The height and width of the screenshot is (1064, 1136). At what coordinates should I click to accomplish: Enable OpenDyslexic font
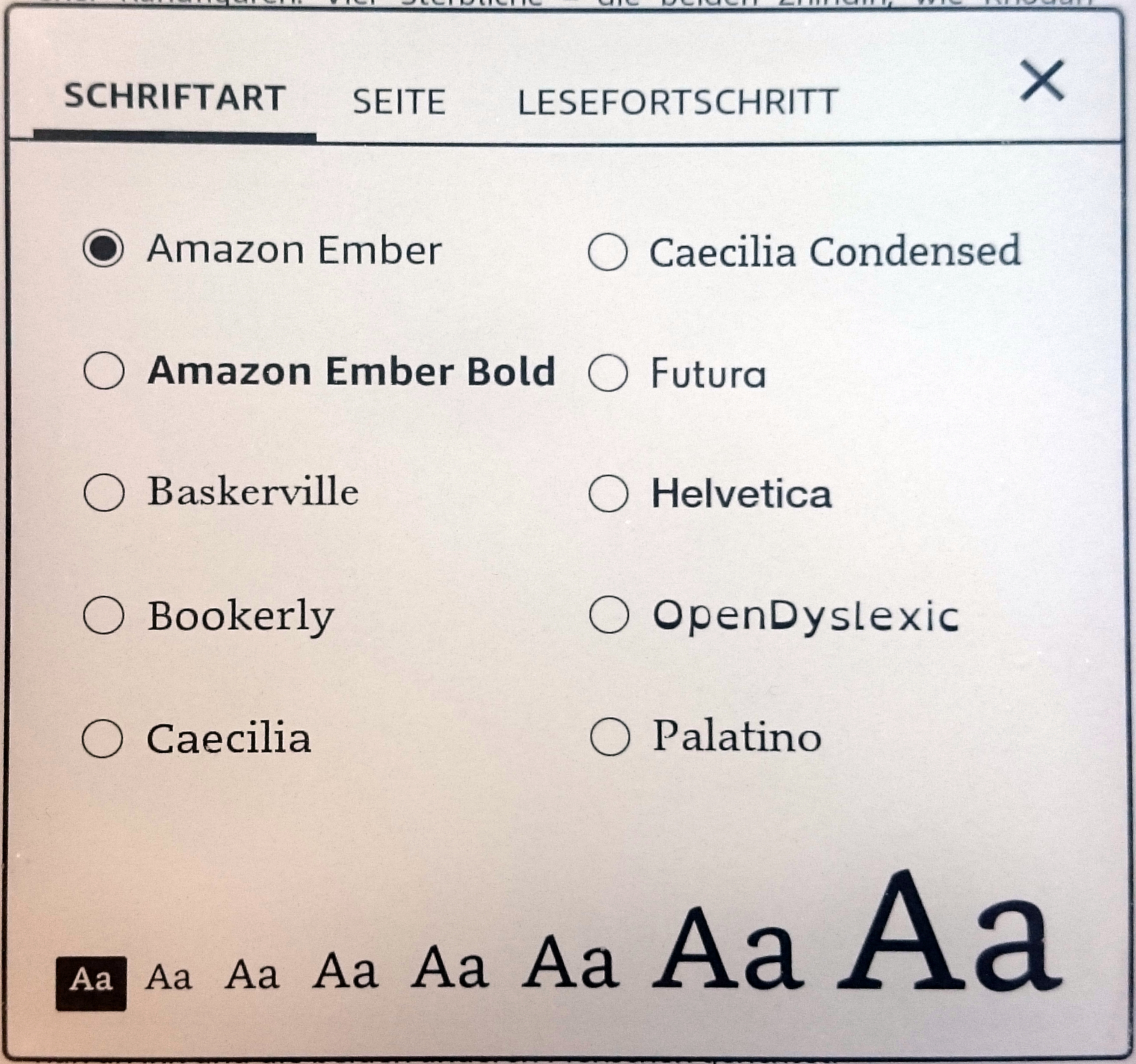[609, 615]
